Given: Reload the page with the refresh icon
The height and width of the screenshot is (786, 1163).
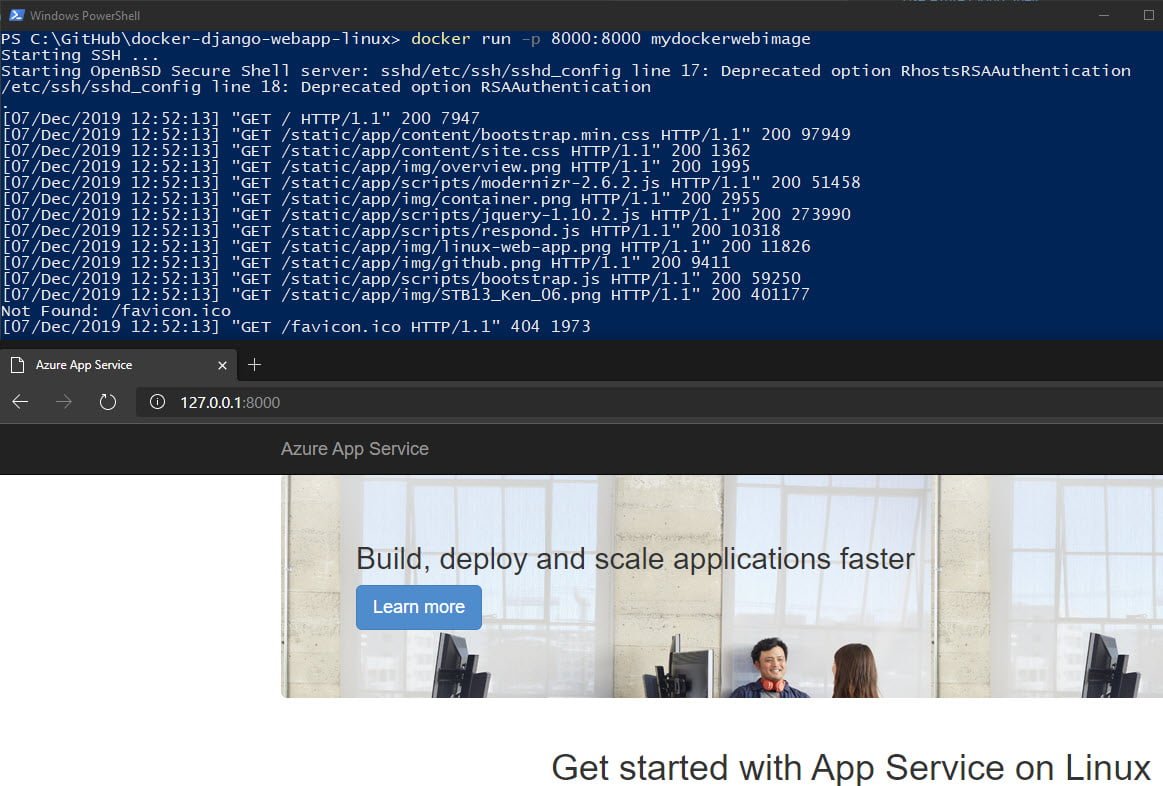Looking at the screenshot, I should tap(108, 402).
